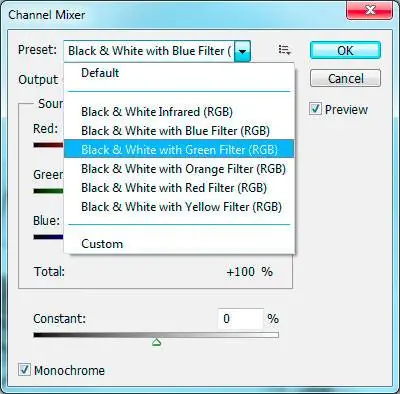Click the Total +100 value

241,272
